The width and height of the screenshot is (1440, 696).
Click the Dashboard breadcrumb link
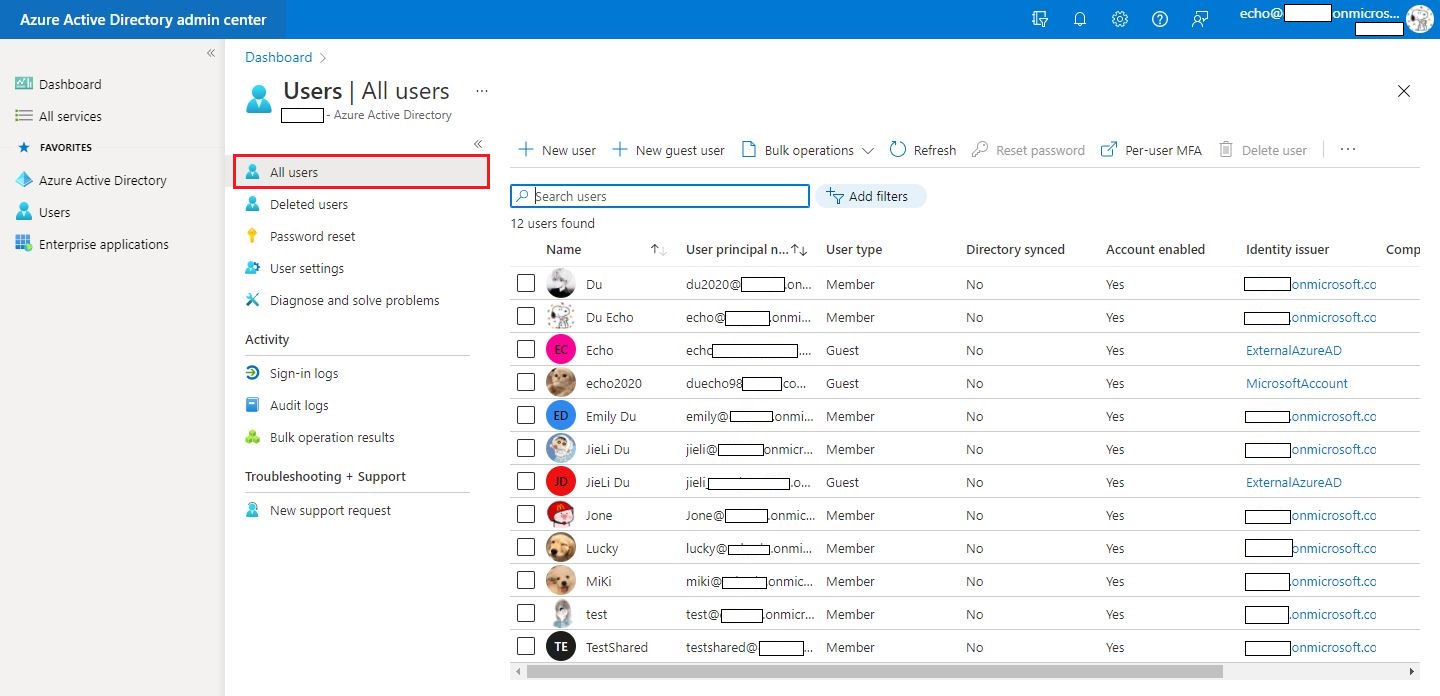[279, 57]
